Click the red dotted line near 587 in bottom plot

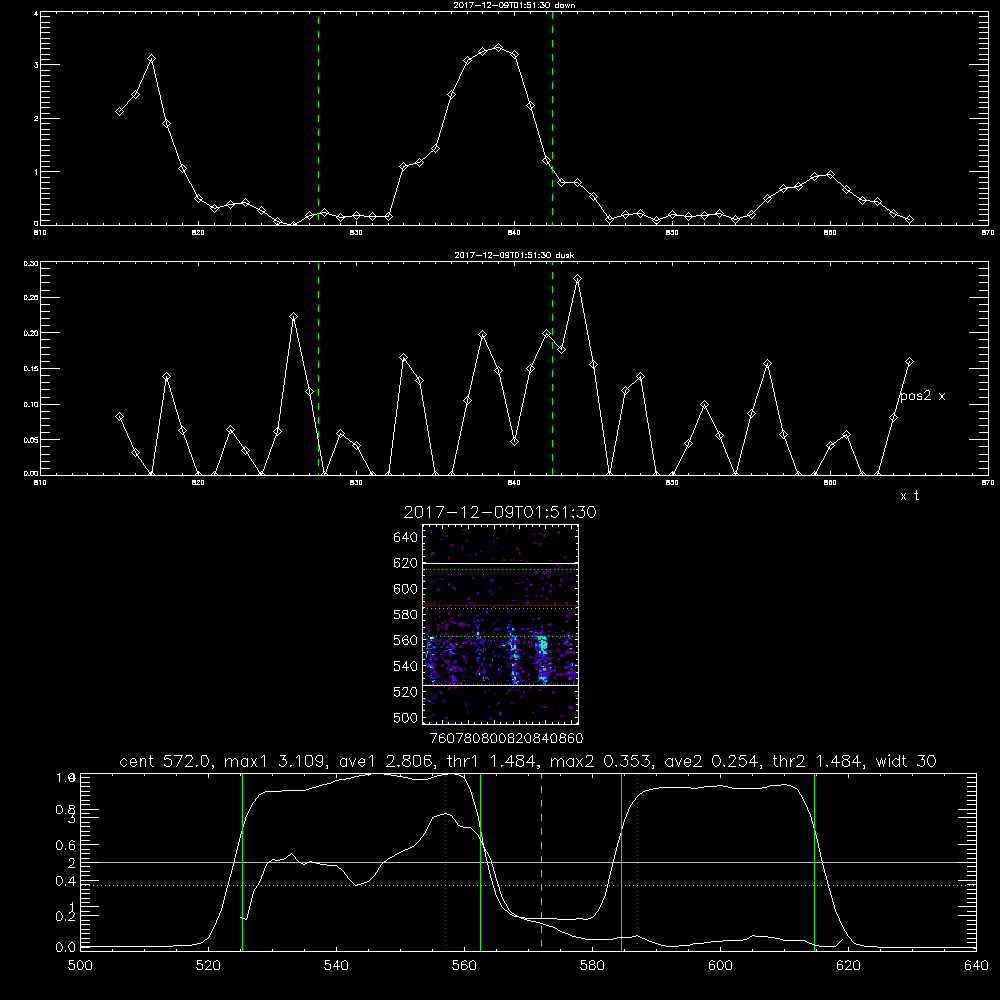637,861
